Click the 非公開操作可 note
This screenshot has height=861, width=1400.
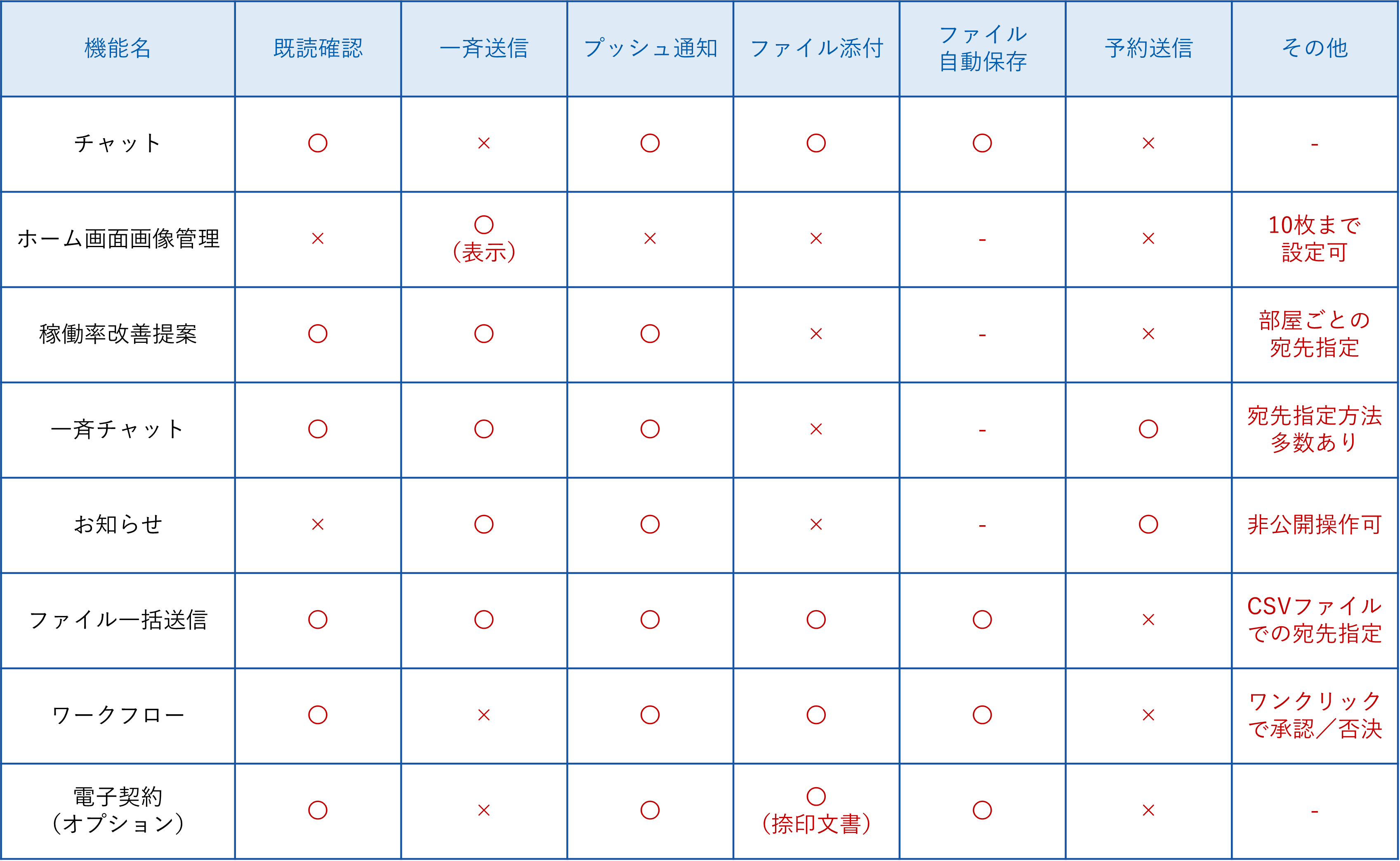1315,524
